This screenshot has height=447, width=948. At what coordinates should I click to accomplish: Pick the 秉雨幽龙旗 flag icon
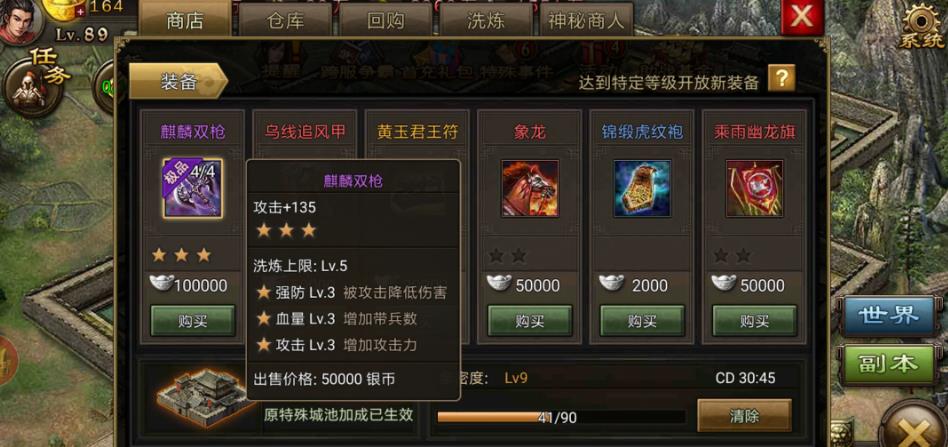coord(754,188)
